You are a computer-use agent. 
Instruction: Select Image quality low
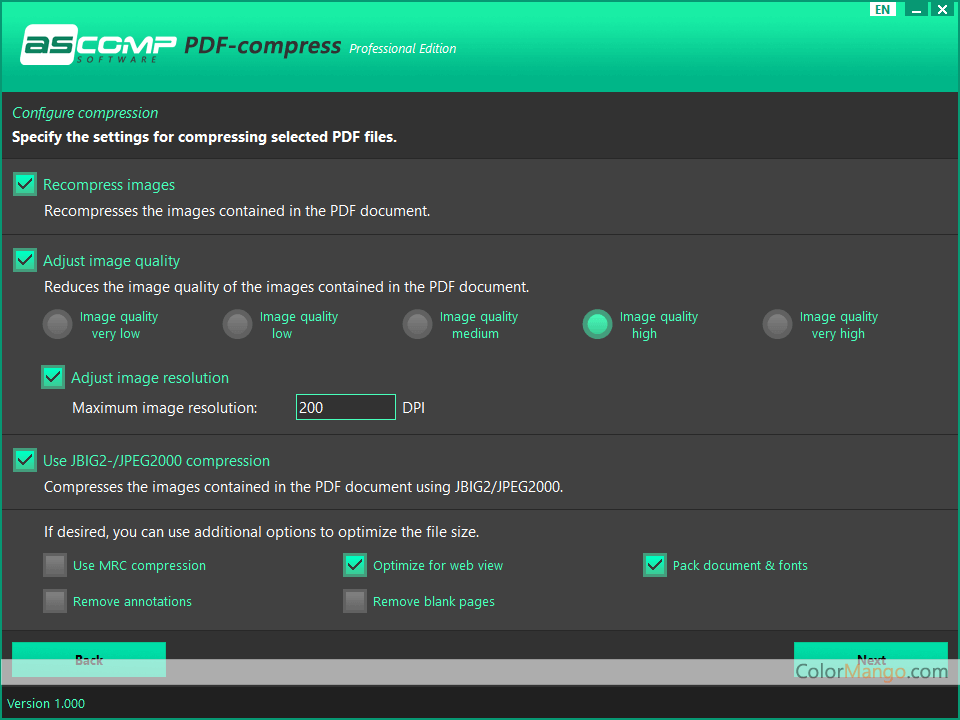[x=237, y=324]
